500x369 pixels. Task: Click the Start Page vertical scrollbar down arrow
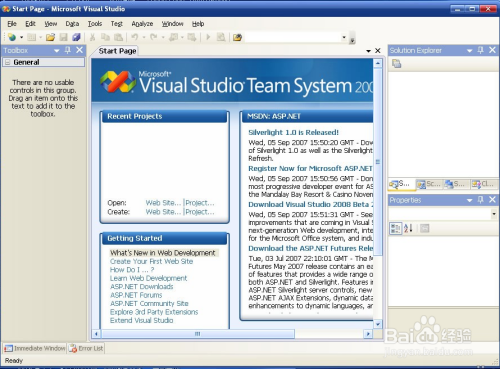pyautogui.click(x=378, y=324)
